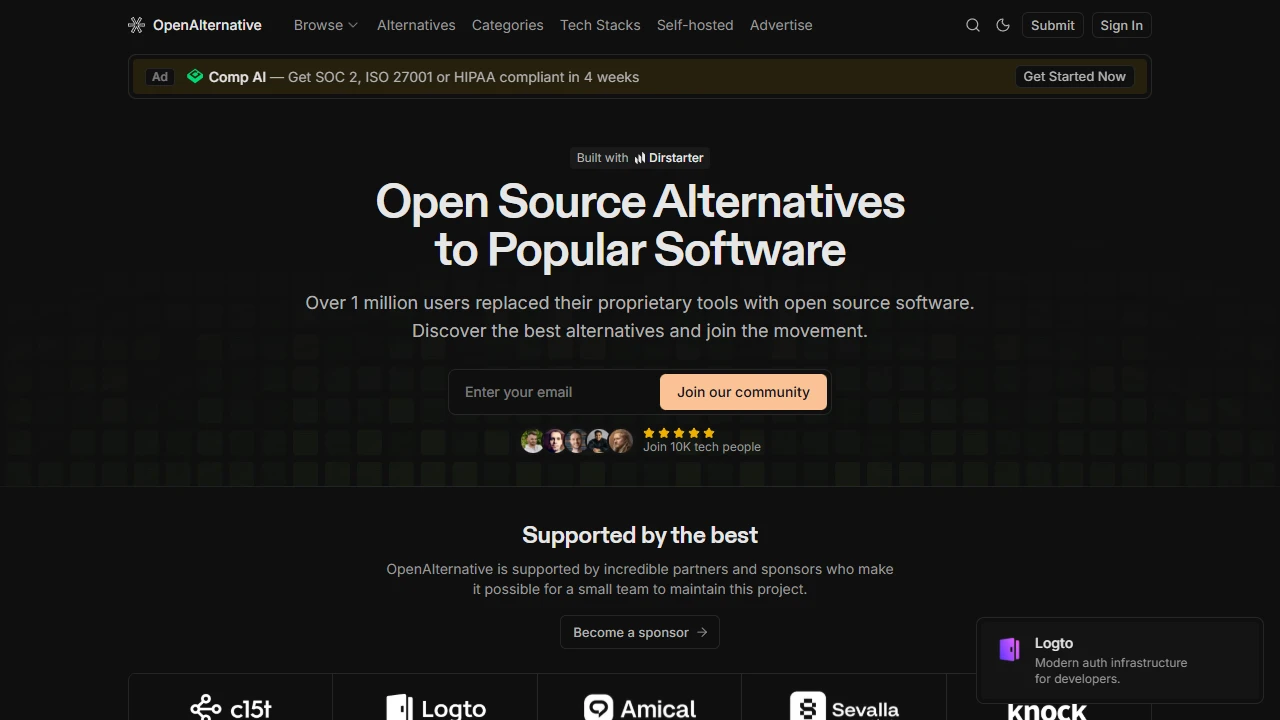Image resolution: width=1280 pixels, height=720 pixels.
Task: Toggle dark mode with the moon icon
Action: 1003,25
